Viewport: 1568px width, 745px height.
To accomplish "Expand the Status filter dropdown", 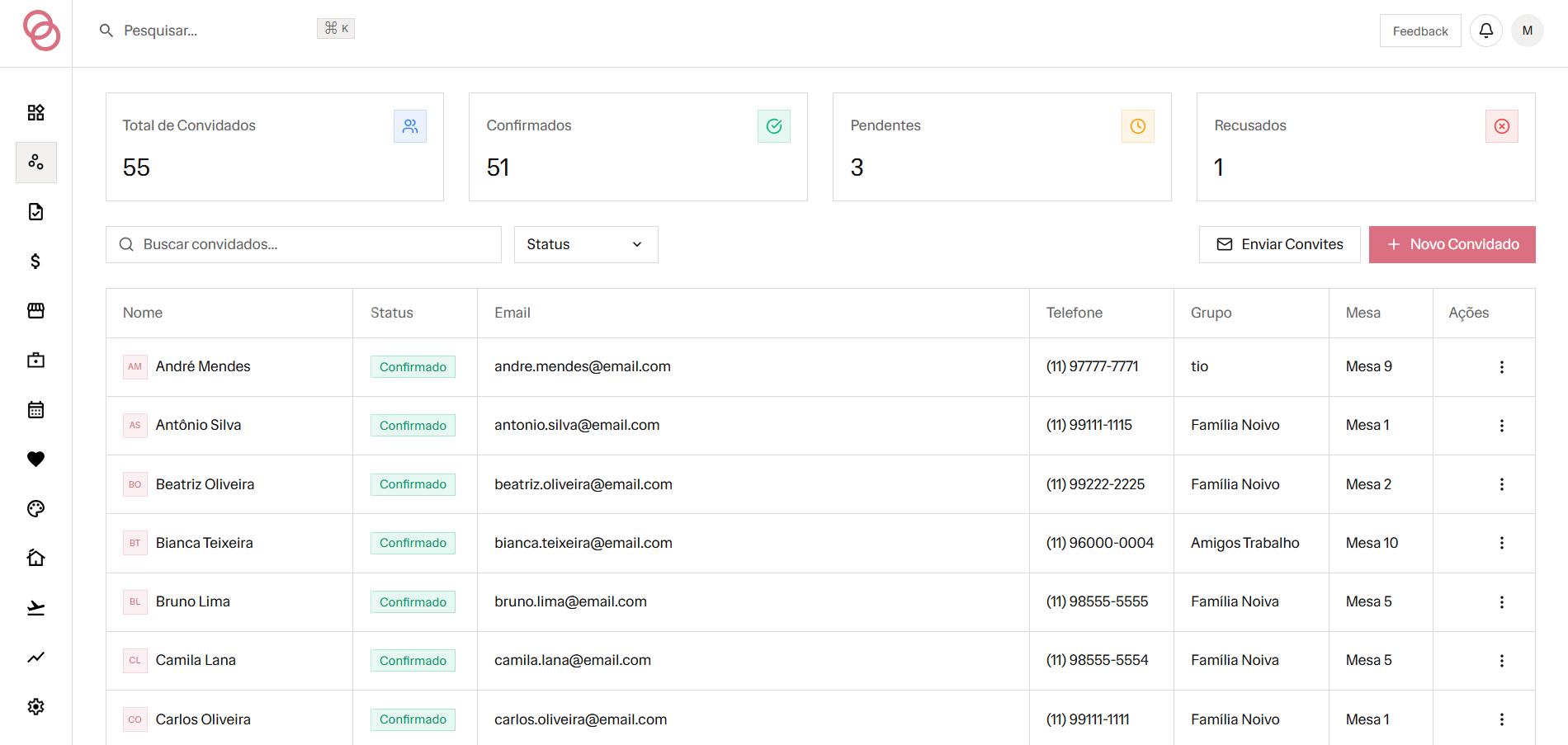I will 586,244.
